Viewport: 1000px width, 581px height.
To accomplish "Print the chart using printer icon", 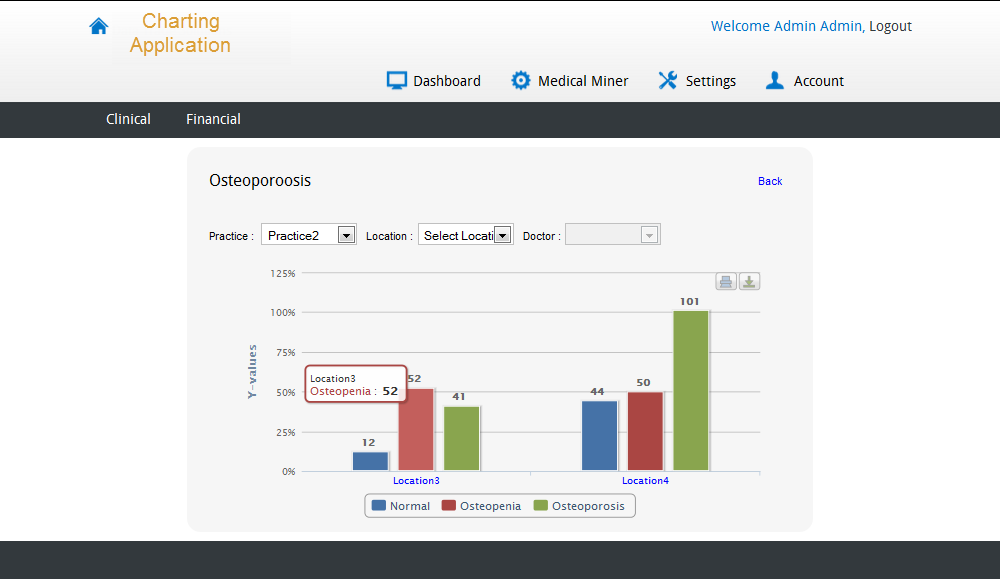I will coord(726,281).
